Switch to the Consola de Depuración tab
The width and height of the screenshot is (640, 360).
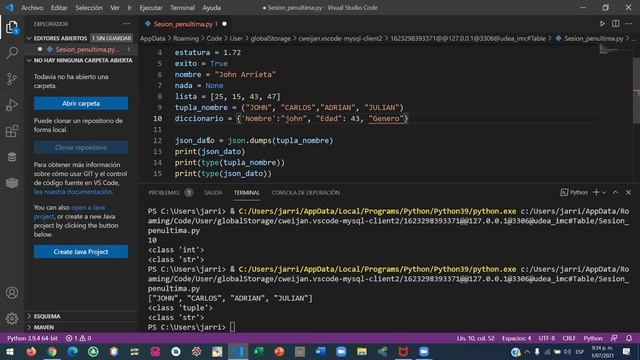tap(306, 192)
